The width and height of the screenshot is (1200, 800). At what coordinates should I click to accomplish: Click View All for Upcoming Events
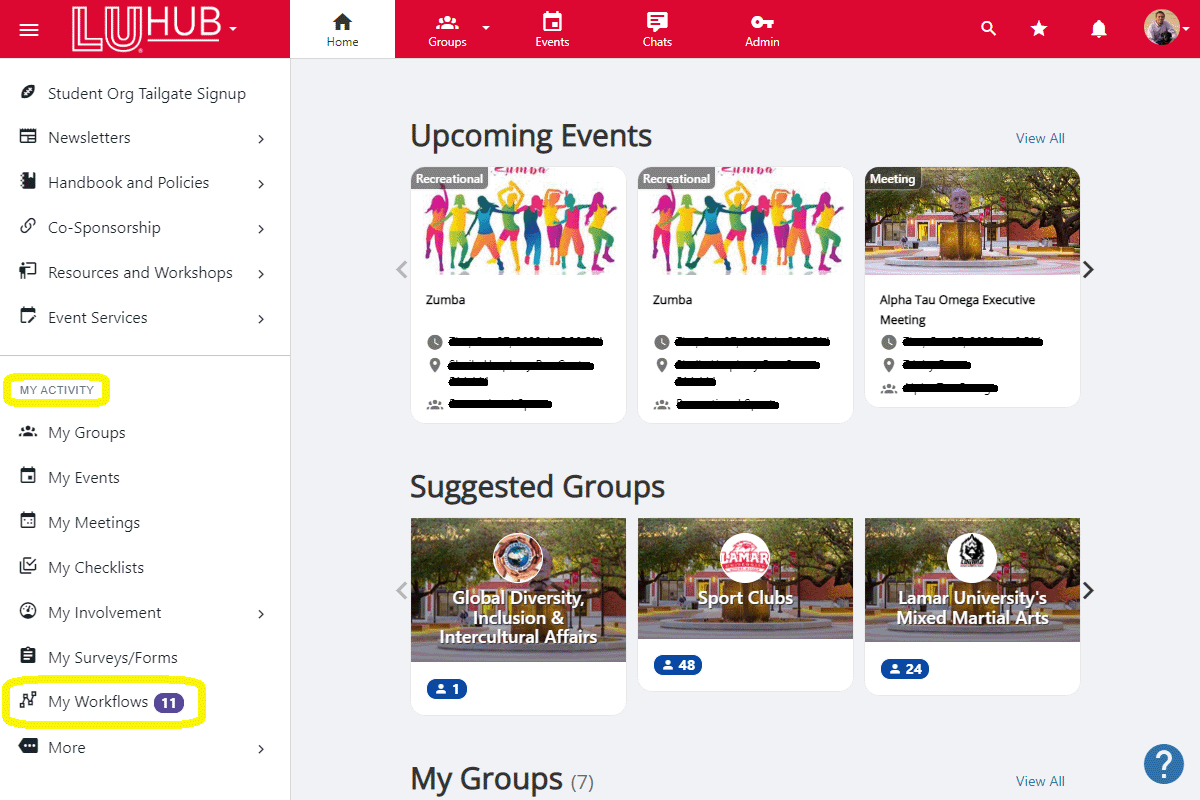1040,138
